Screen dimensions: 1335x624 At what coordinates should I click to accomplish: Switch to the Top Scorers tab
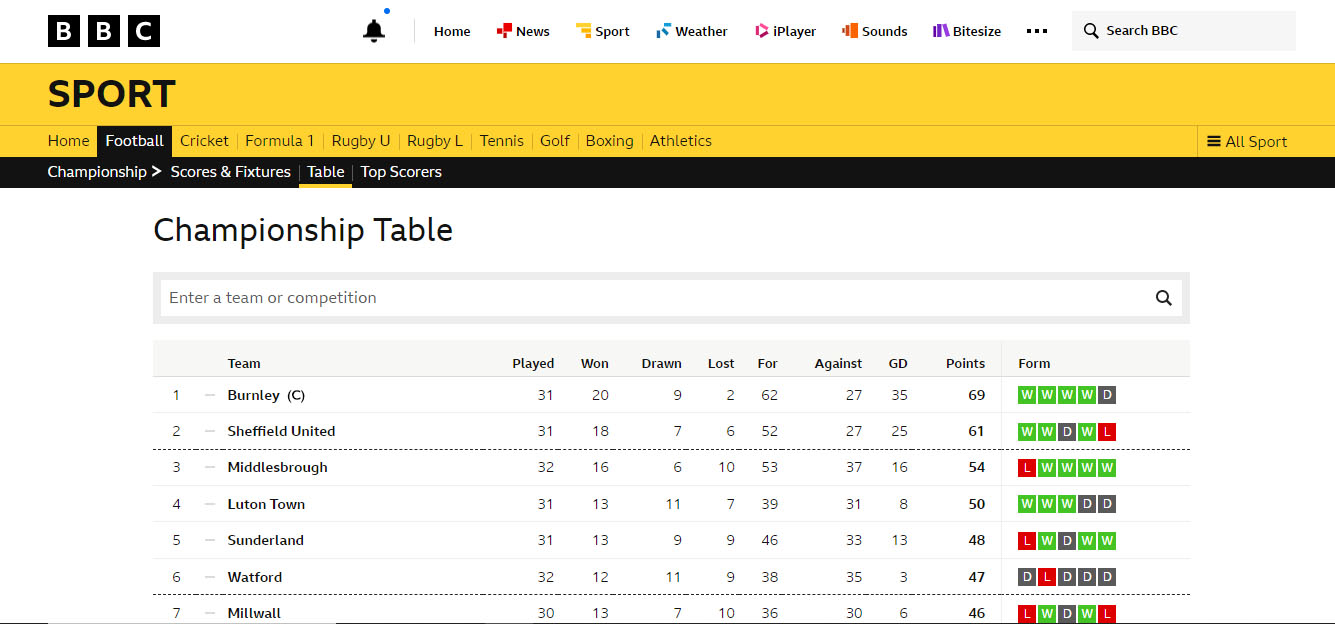401,172
